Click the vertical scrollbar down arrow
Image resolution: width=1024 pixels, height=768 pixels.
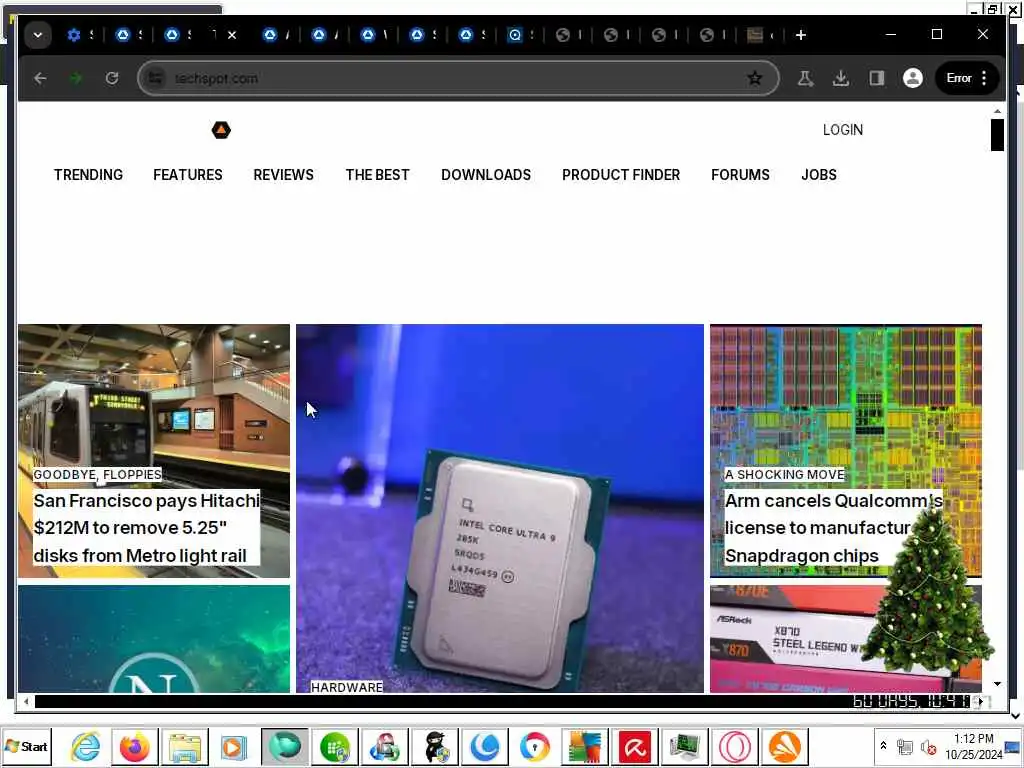(x=997, y=684)
